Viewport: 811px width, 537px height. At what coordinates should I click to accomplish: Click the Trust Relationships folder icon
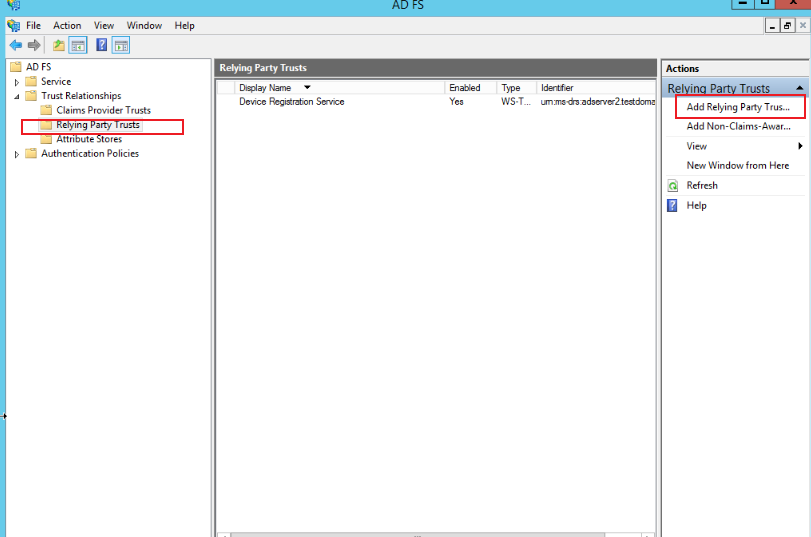click(31, 96)
